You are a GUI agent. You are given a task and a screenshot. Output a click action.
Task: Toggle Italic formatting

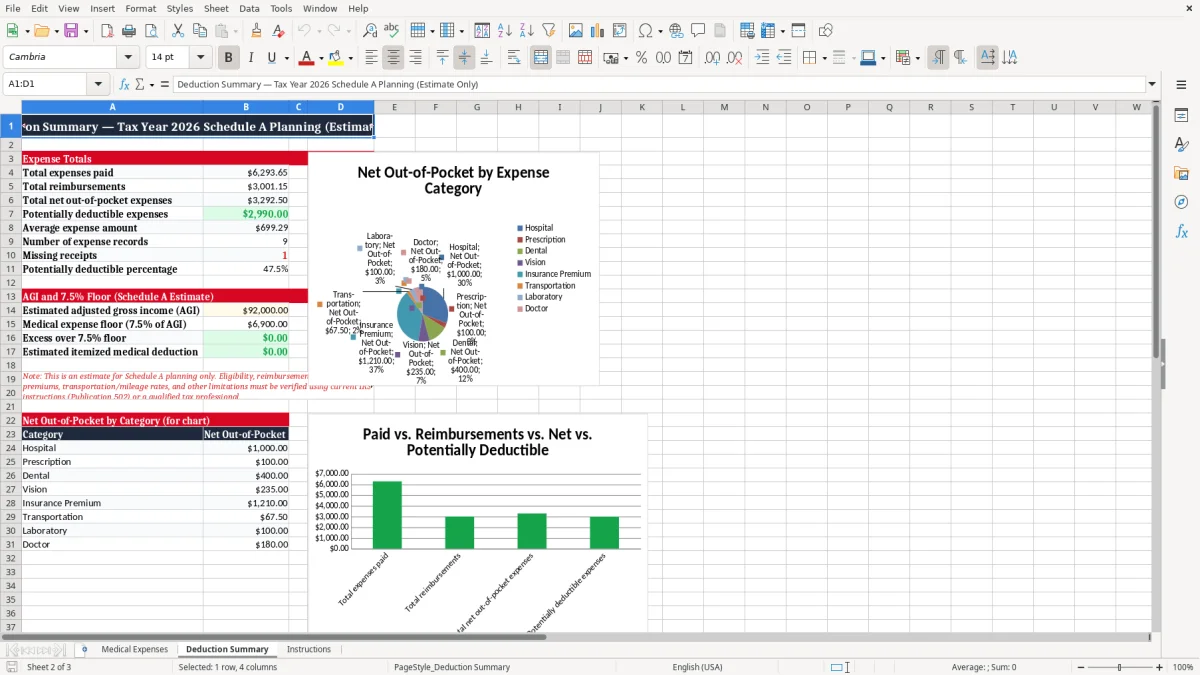click(250, 58)
